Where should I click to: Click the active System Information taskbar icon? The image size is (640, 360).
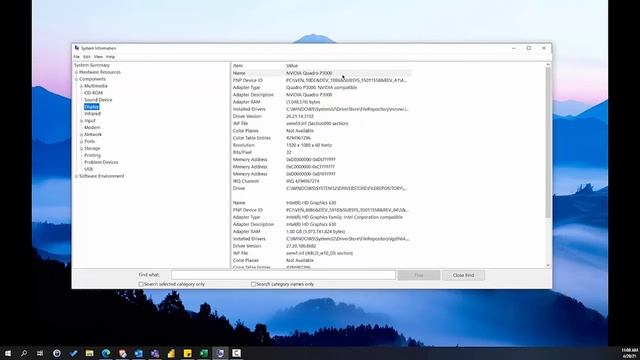click(220, 353)
